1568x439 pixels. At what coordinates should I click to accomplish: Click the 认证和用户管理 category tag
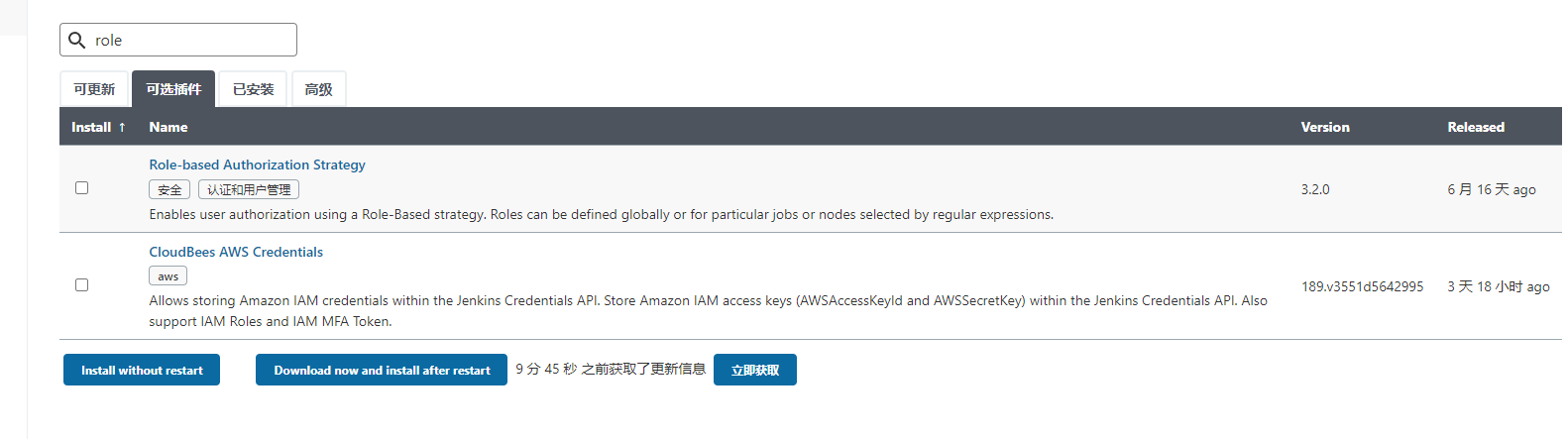pyautogui.click(x=249, y=189)
